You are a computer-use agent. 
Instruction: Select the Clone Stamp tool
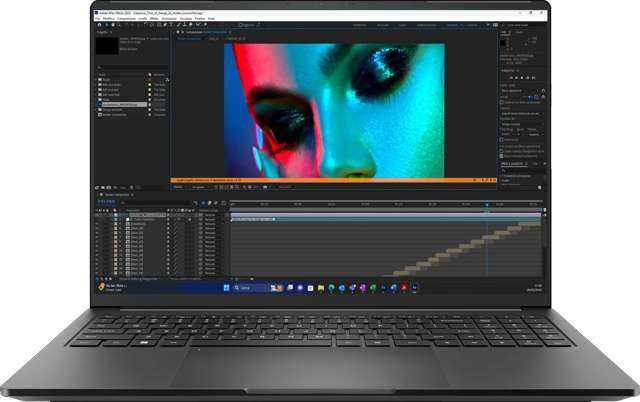click(184, 25)
